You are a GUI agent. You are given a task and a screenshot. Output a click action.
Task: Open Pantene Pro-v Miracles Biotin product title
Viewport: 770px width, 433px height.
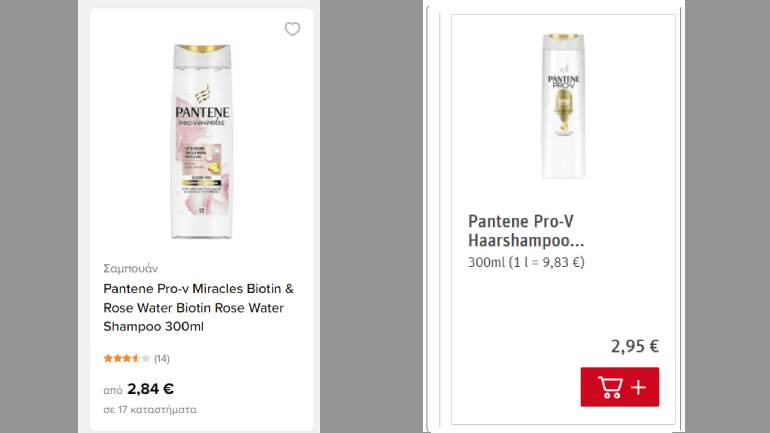click(x=198, y=307)
